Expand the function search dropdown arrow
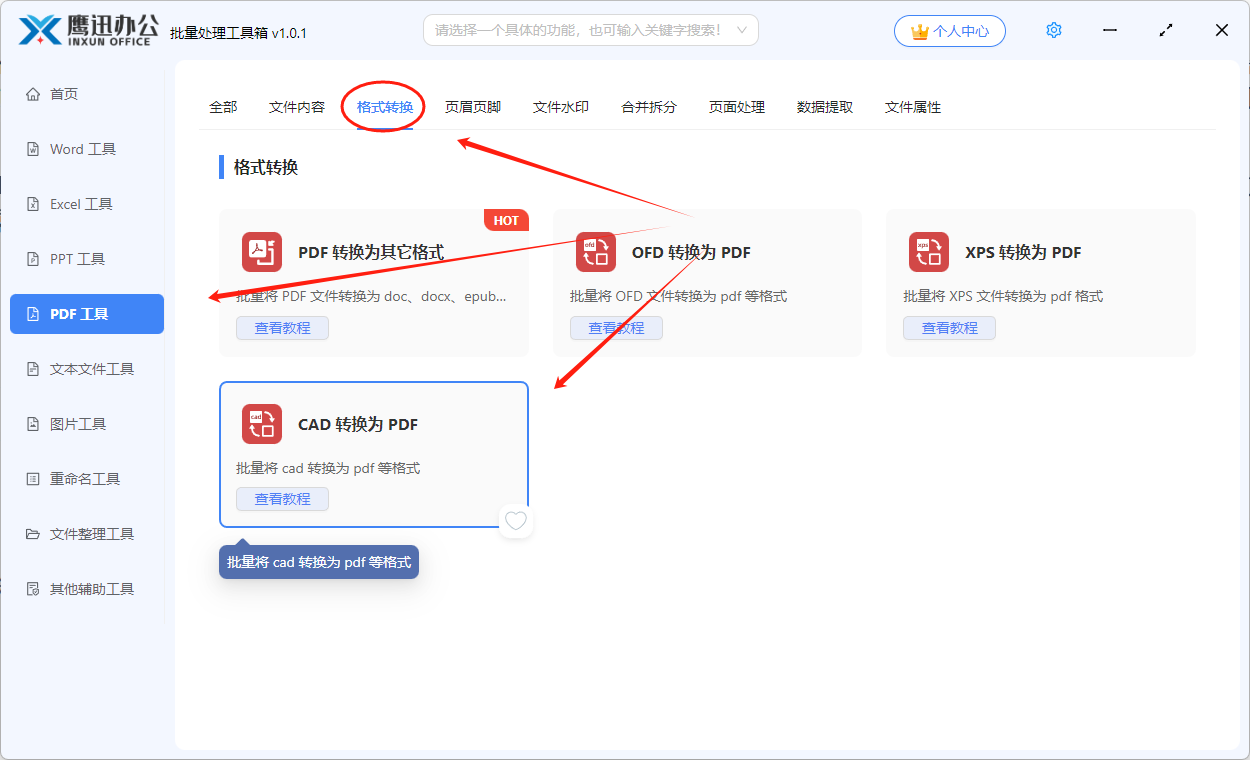The image size is (1250, 760). click(742, 30)
